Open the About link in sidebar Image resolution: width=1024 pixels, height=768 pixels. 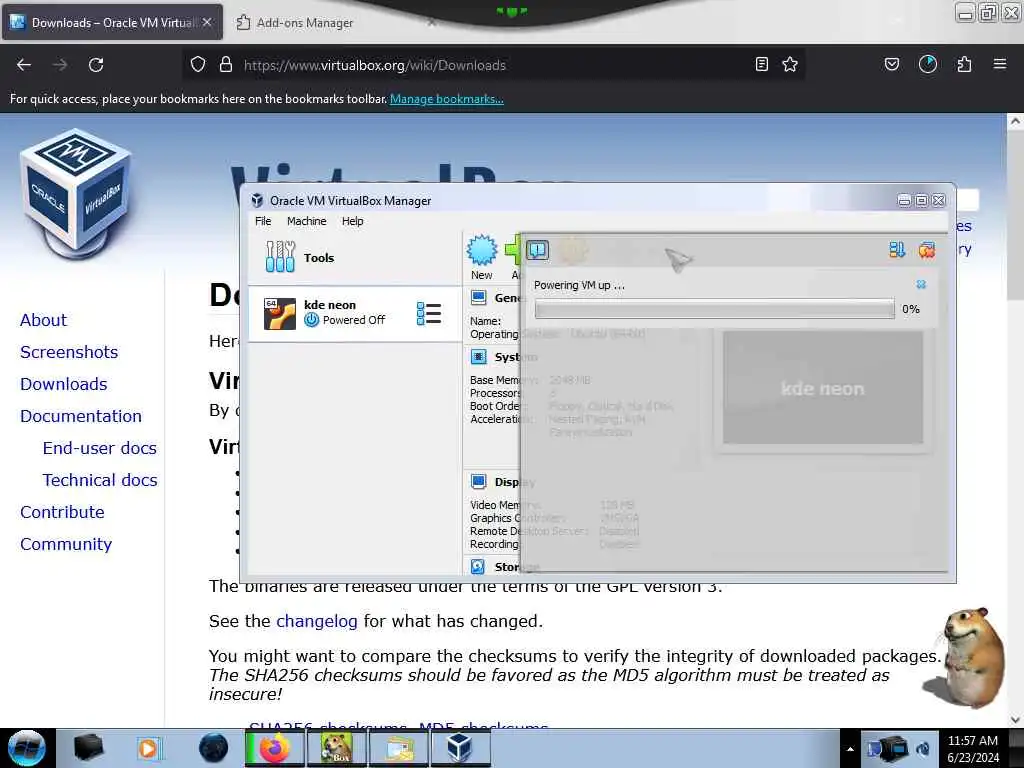coord(43,320)
